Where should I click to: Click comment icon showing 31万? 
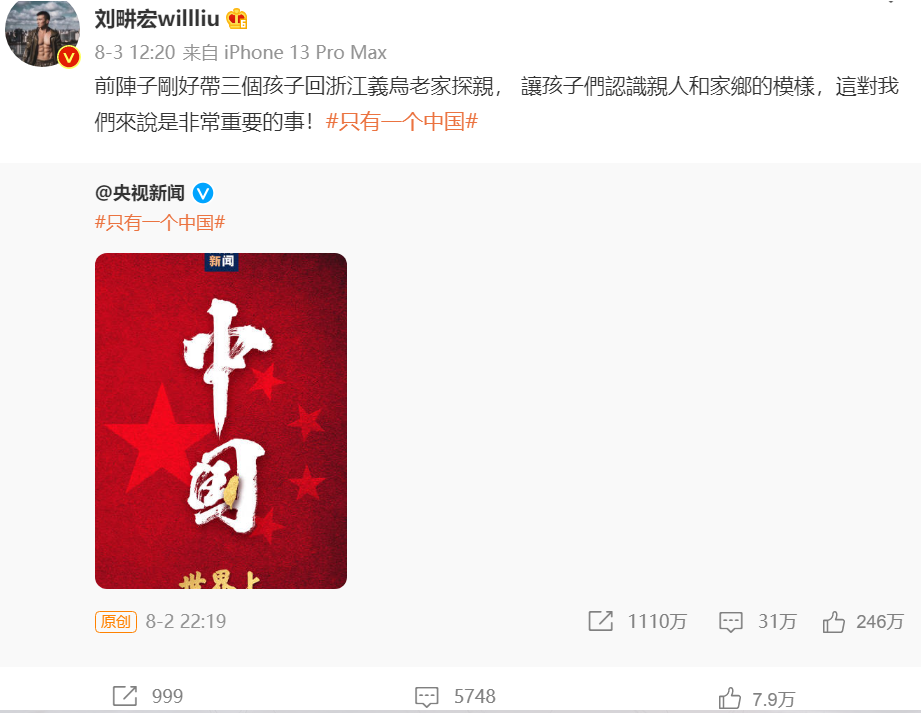pos(731,622)
